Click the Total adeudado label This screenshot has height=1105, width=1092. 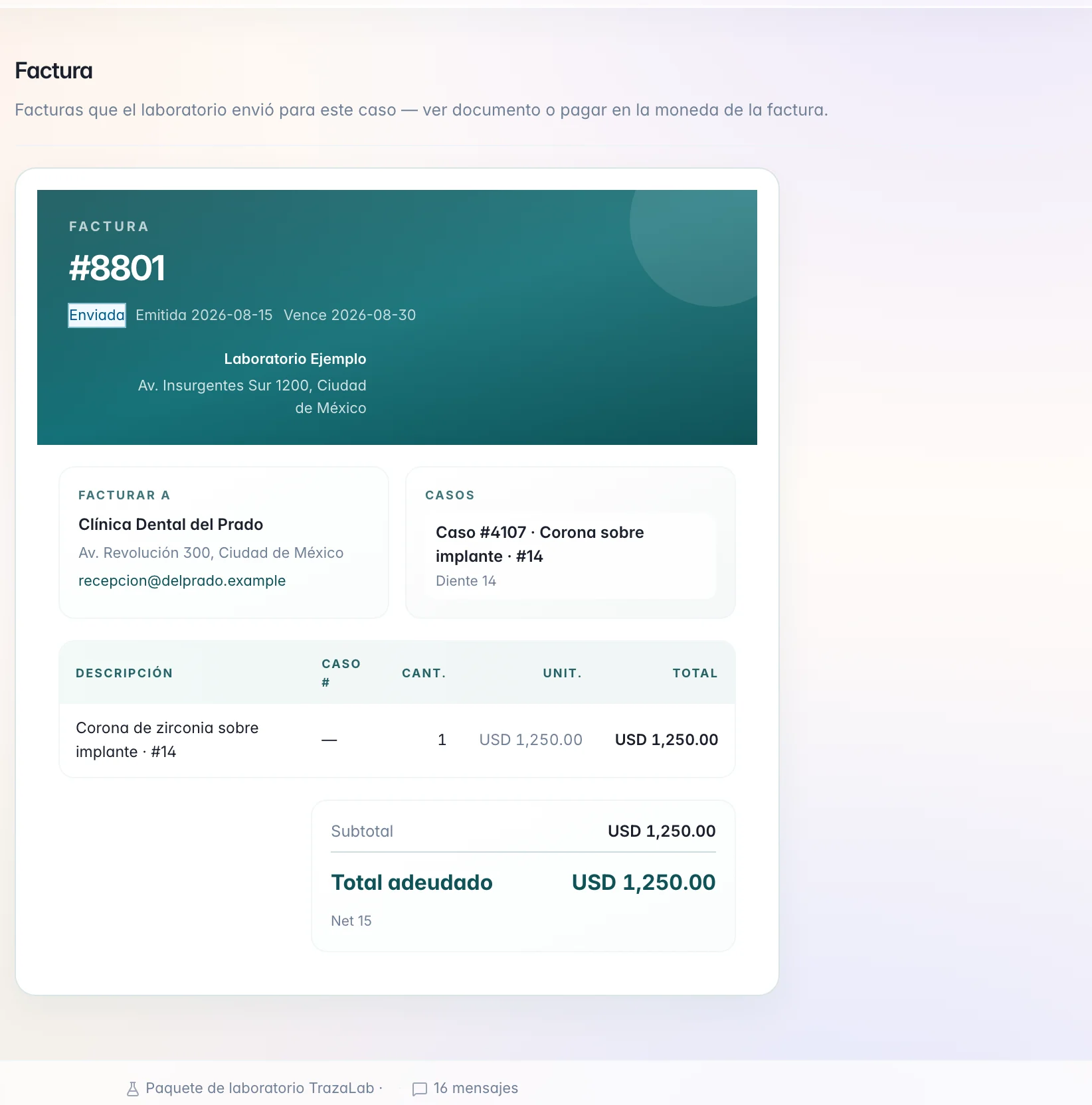412,883
